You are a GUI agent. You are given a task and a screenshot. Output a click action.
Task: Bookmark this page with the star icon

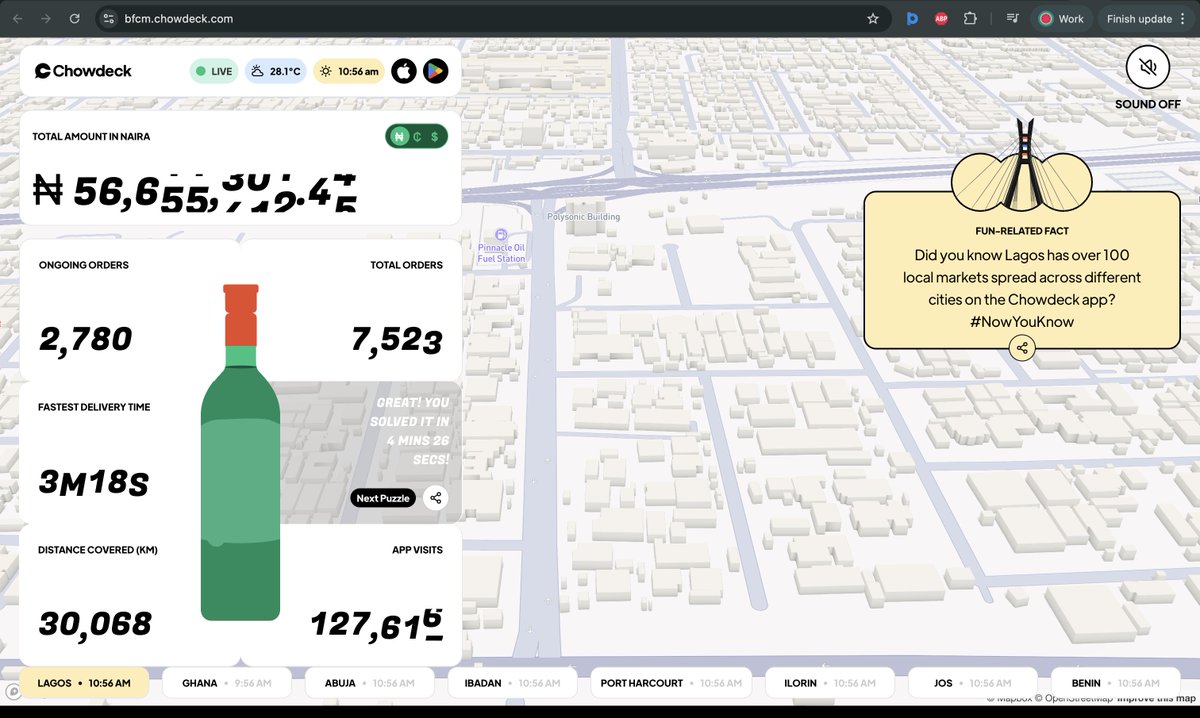click(x=873, y=18)
